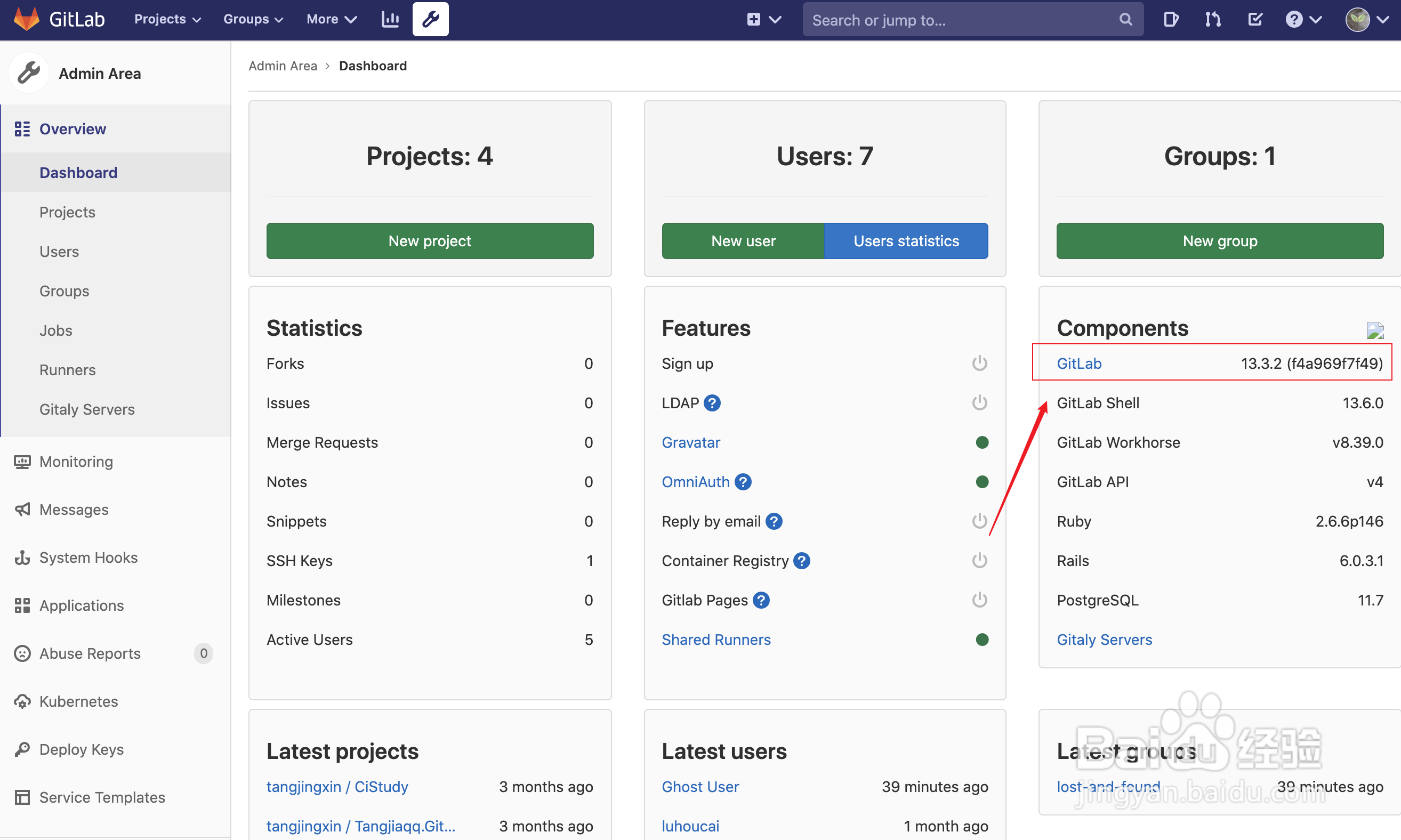The image size is (1401, 840).
Task: Open the Gitaly Servers link under Components
Action: (x=1105, y=640)
